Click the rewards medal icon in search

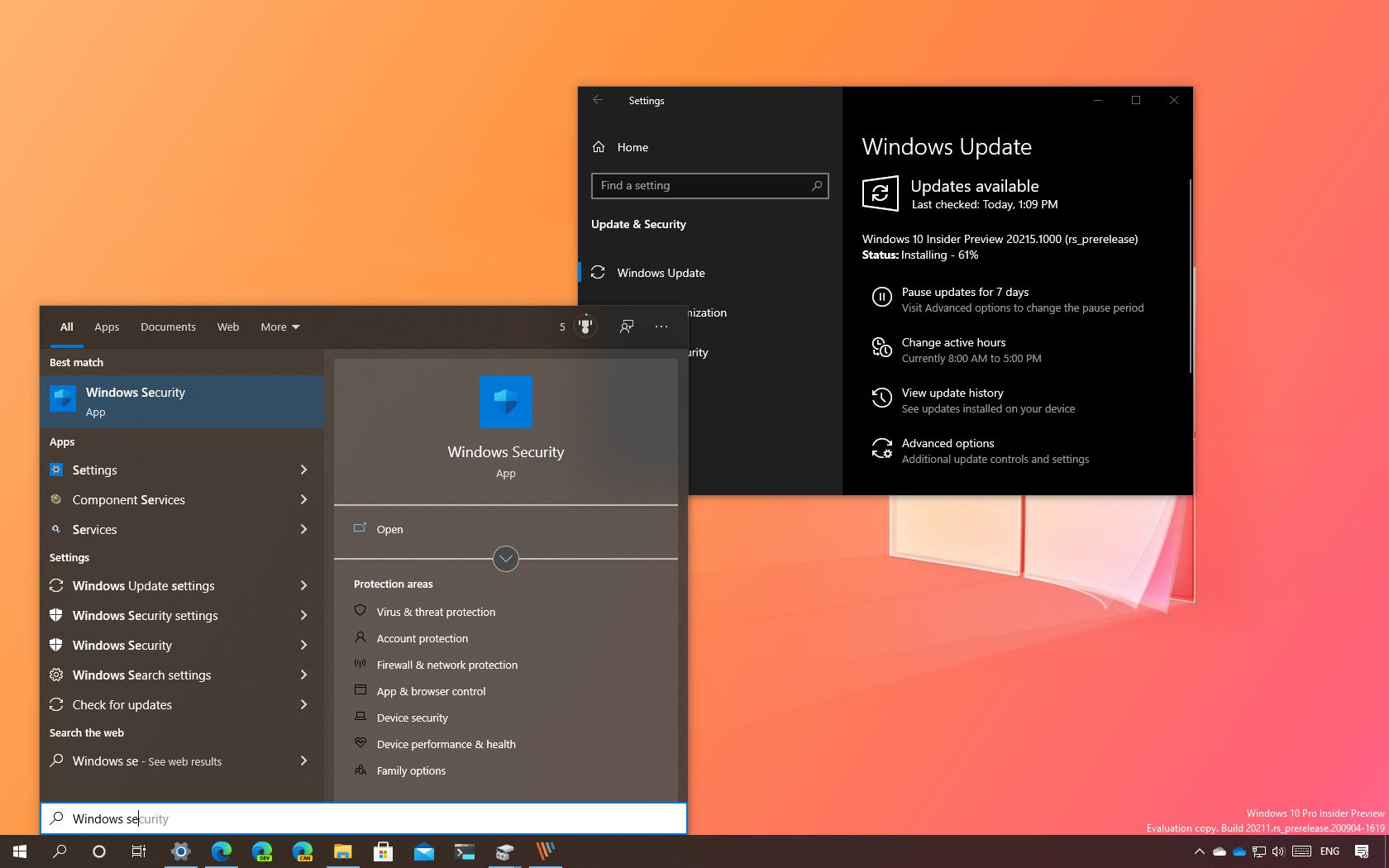click(585, 327)
